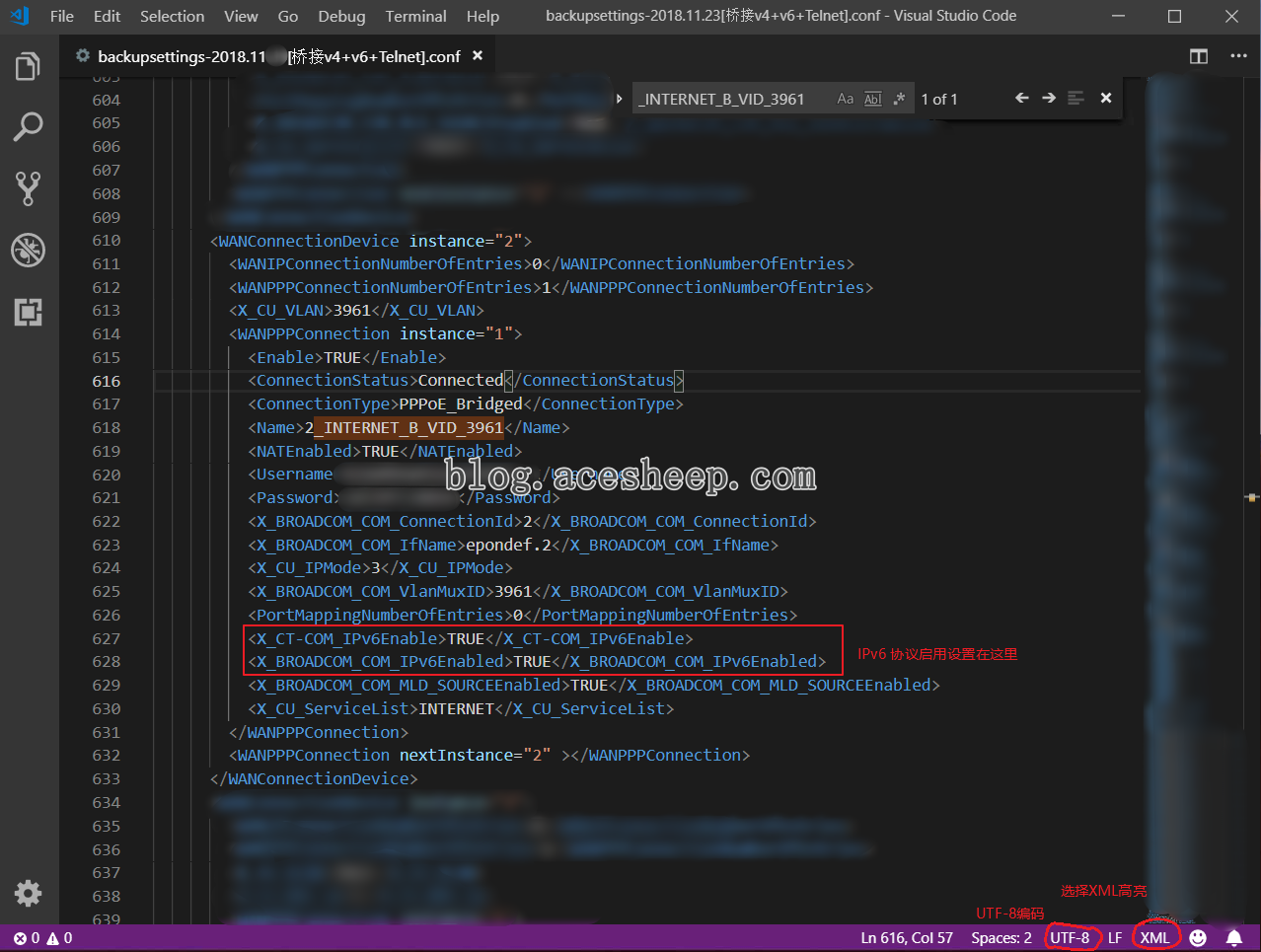Click the PPPoE_Bridged connection type value
Image resolution: width=1261 pixels, height=952 pixels.
461,403
